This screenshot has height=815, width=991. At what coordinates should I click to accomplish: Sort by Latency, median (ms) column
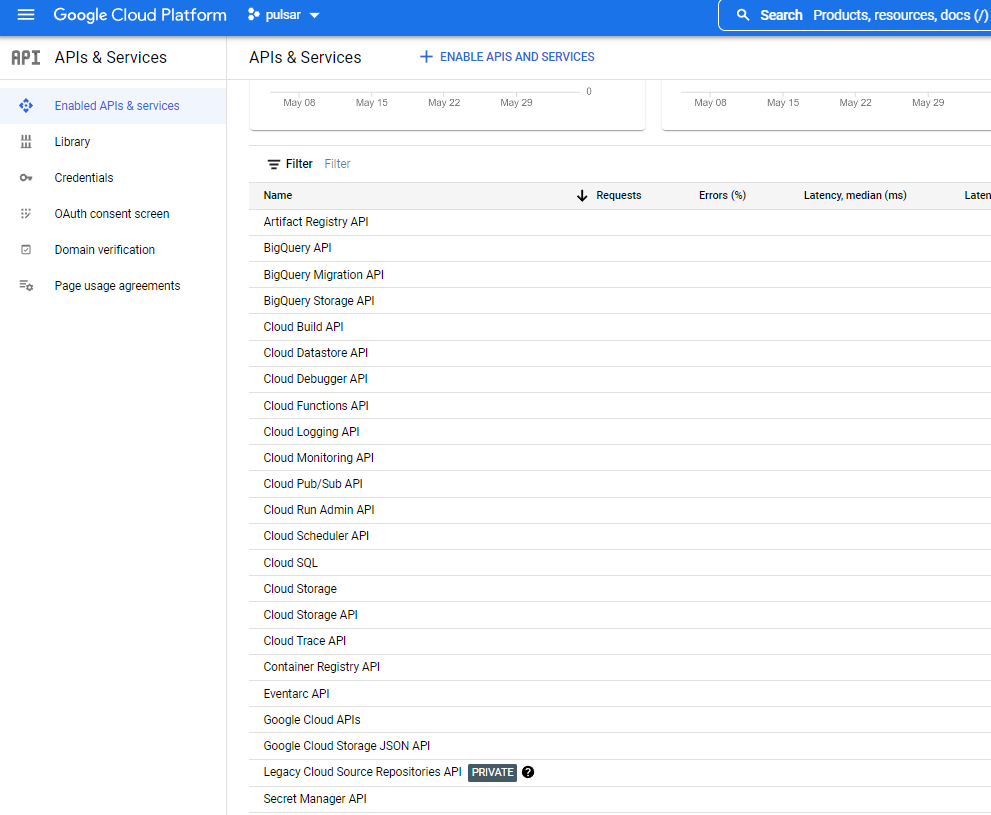[854, 195]
